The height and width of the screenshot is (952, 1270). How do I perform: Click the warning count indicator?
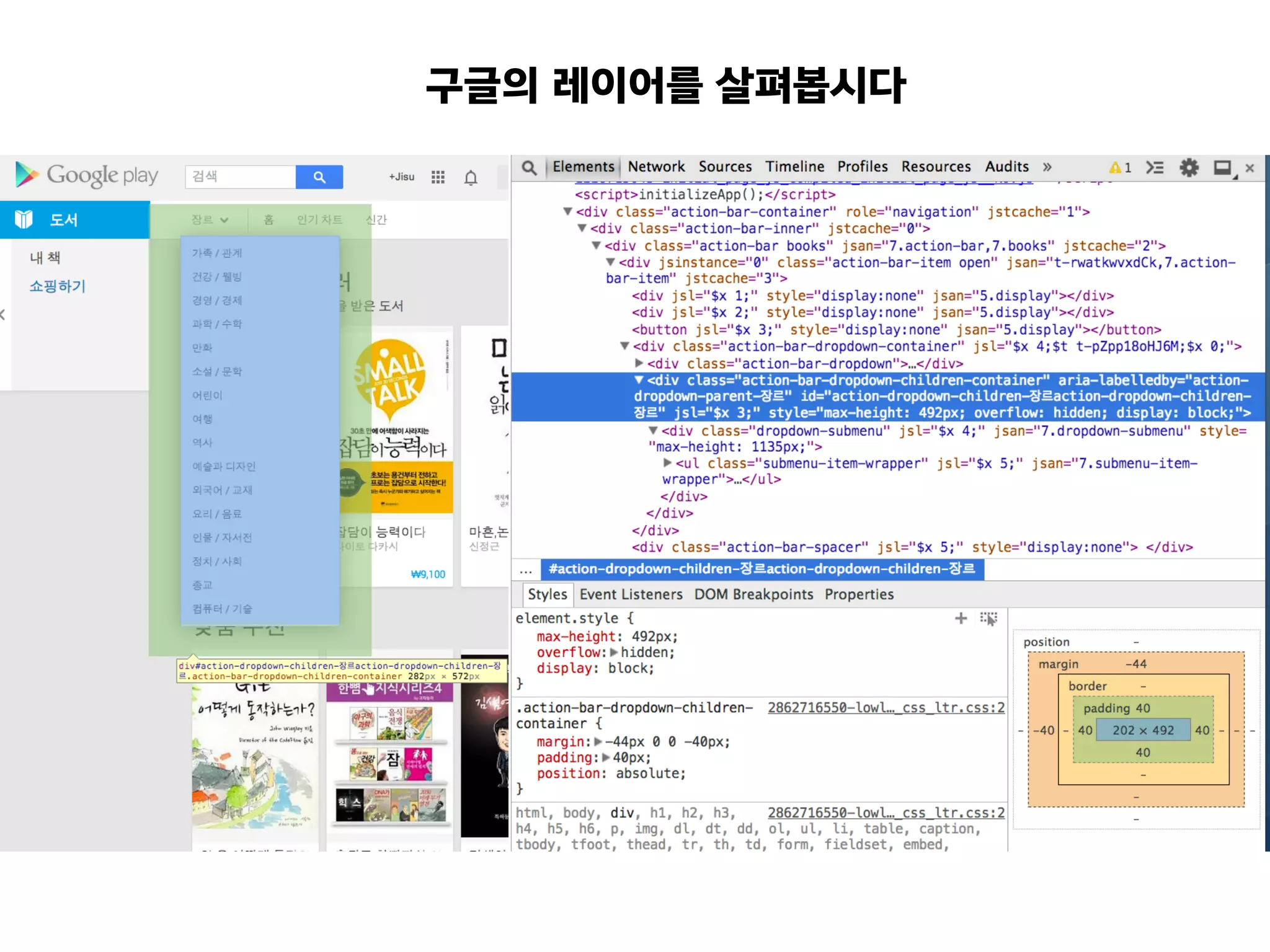coord(1120,167)
